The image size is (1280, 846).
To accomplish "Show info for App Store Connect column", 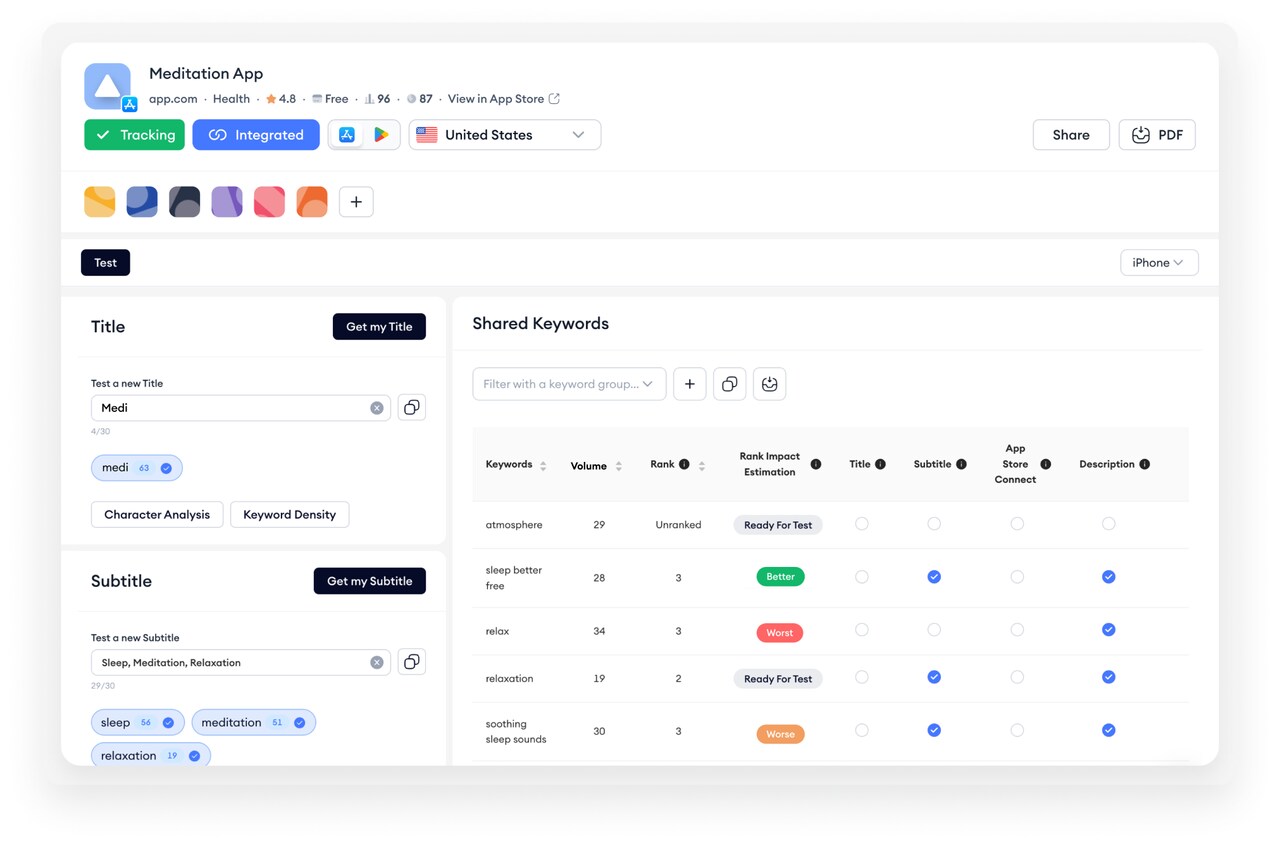I will pyautogui.click(x=1045, y=464).
